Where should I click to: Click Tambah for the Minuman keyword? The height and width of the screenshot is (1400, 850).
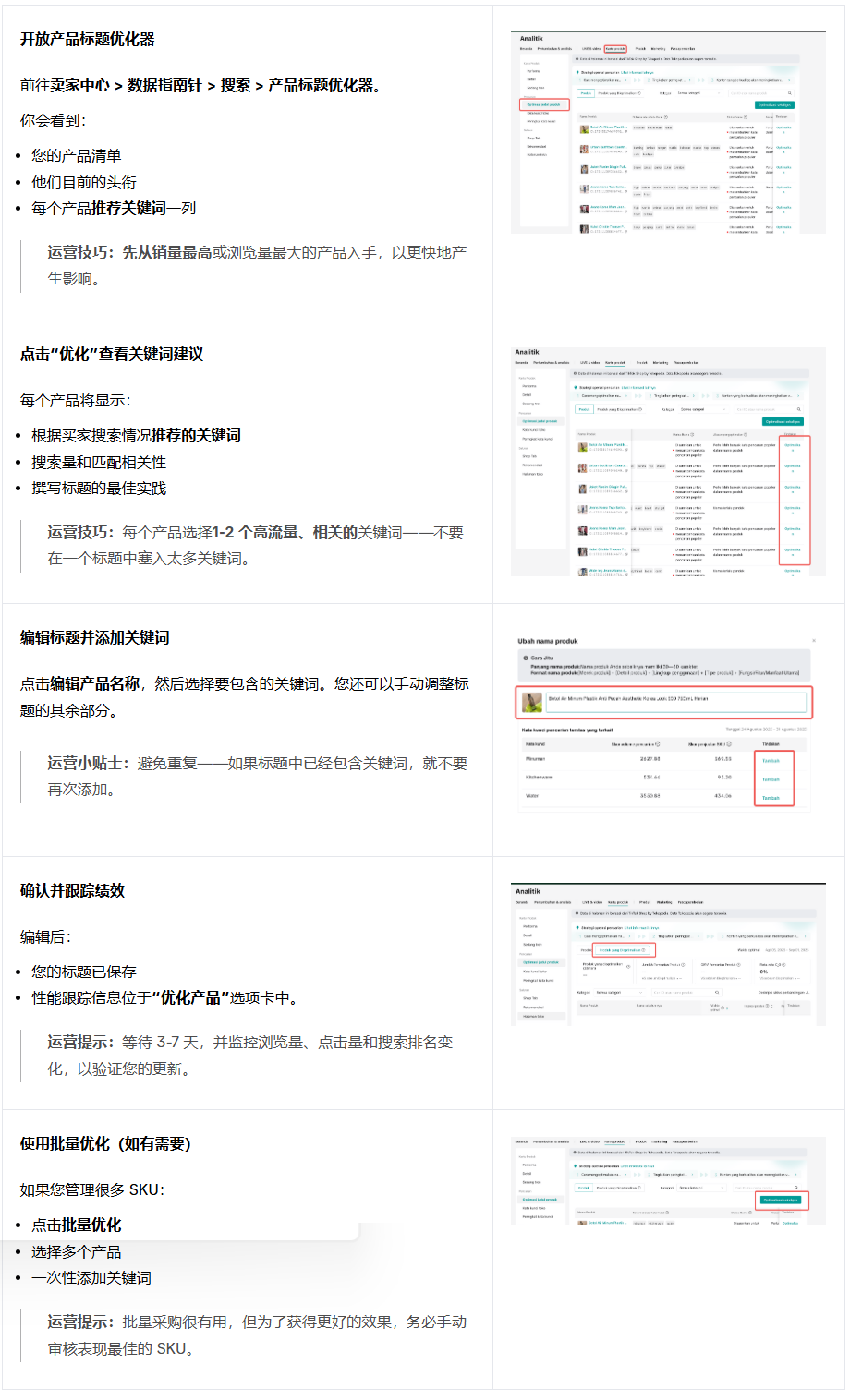pyautogui.click(x=771, y=761)
